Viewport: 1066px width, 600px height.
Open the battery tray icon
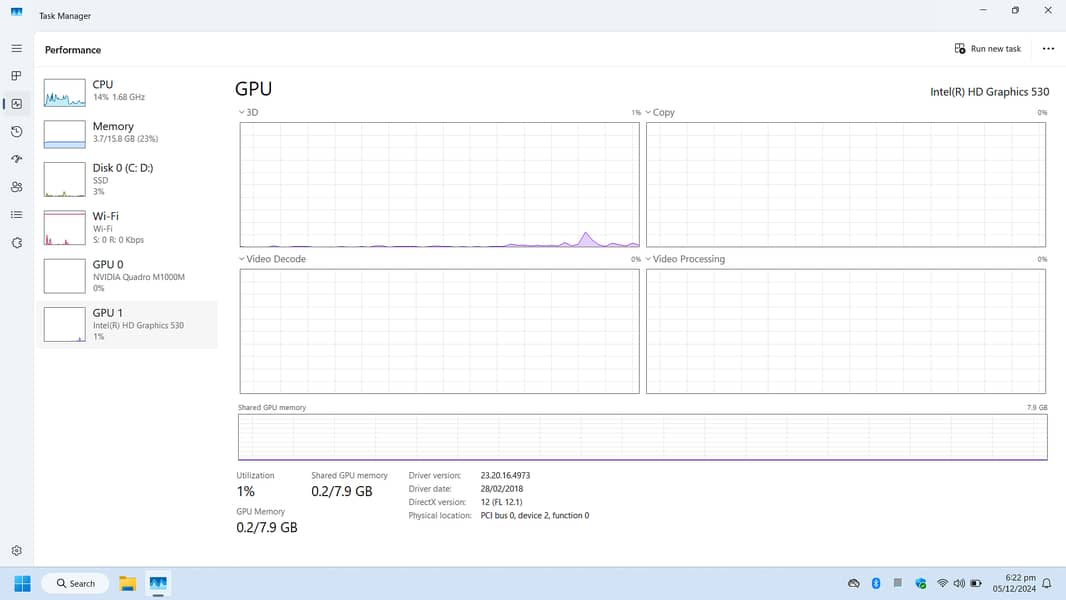click(976, 584)
